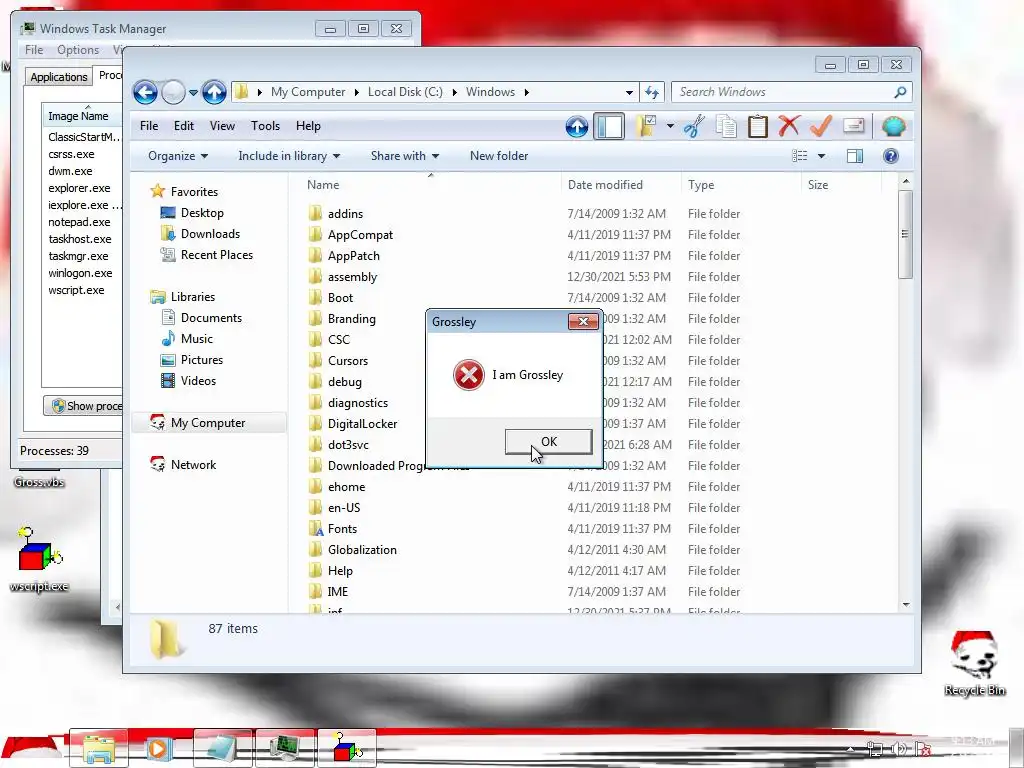Open recent pages dropdown beside forward button
1024x768 pixels.
tap(193, 93)
